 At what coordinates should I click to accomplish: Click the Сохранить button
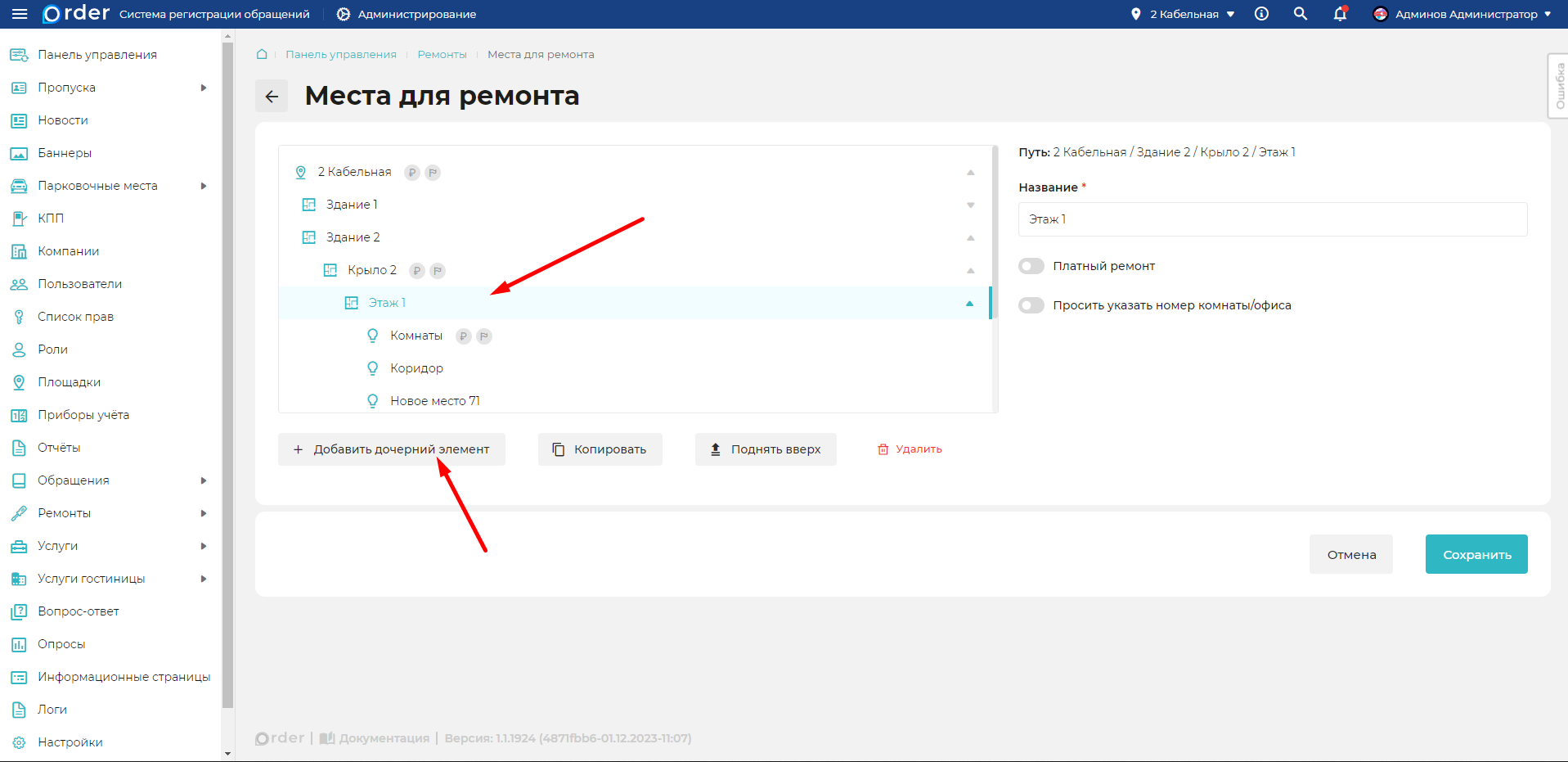pos(1476,554)
